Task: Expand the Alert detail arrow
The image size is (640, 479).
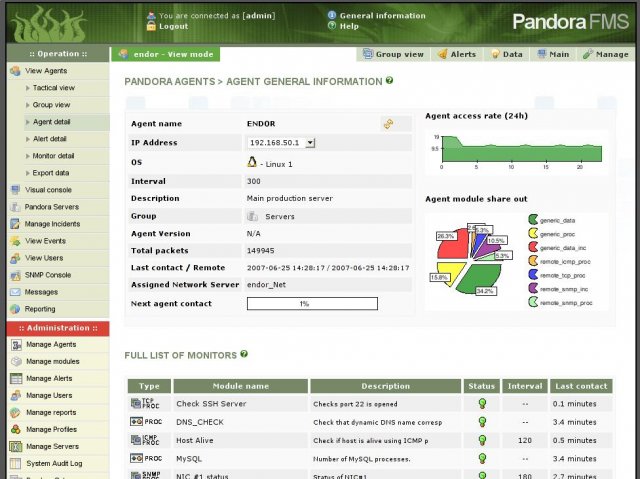Action: 28,139
